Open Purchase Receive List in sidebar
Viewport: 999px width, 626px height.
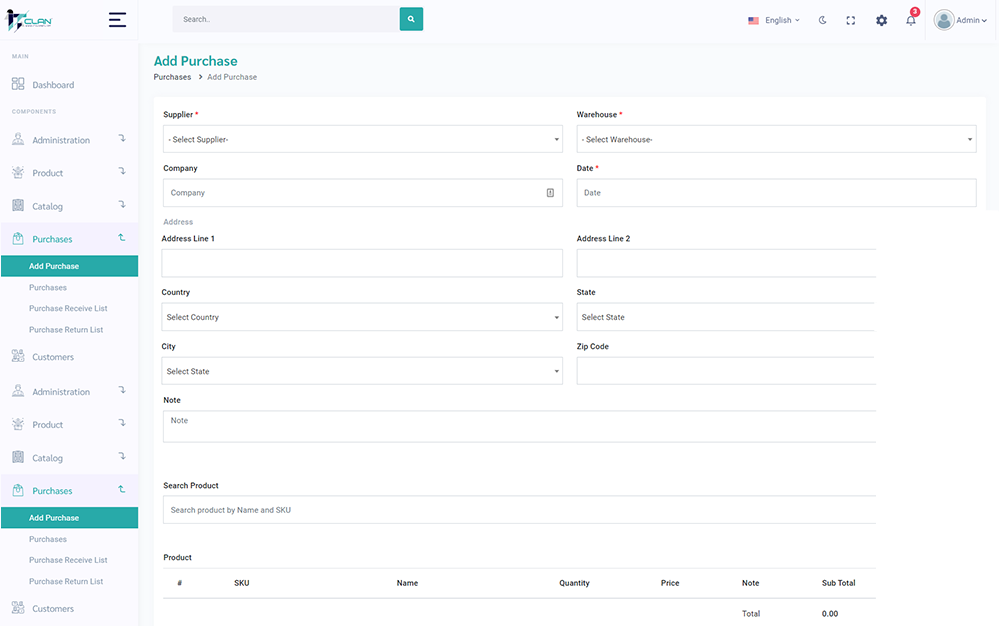point(68,308)
